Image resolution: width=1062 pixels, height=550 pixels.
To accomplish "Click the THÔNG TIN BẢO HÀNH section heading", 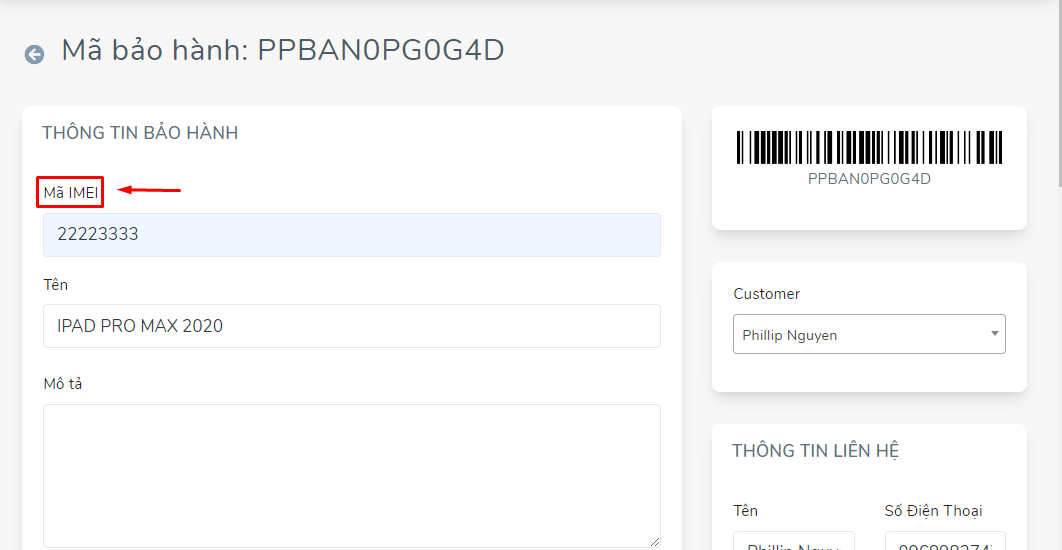I will pos(140,133).
